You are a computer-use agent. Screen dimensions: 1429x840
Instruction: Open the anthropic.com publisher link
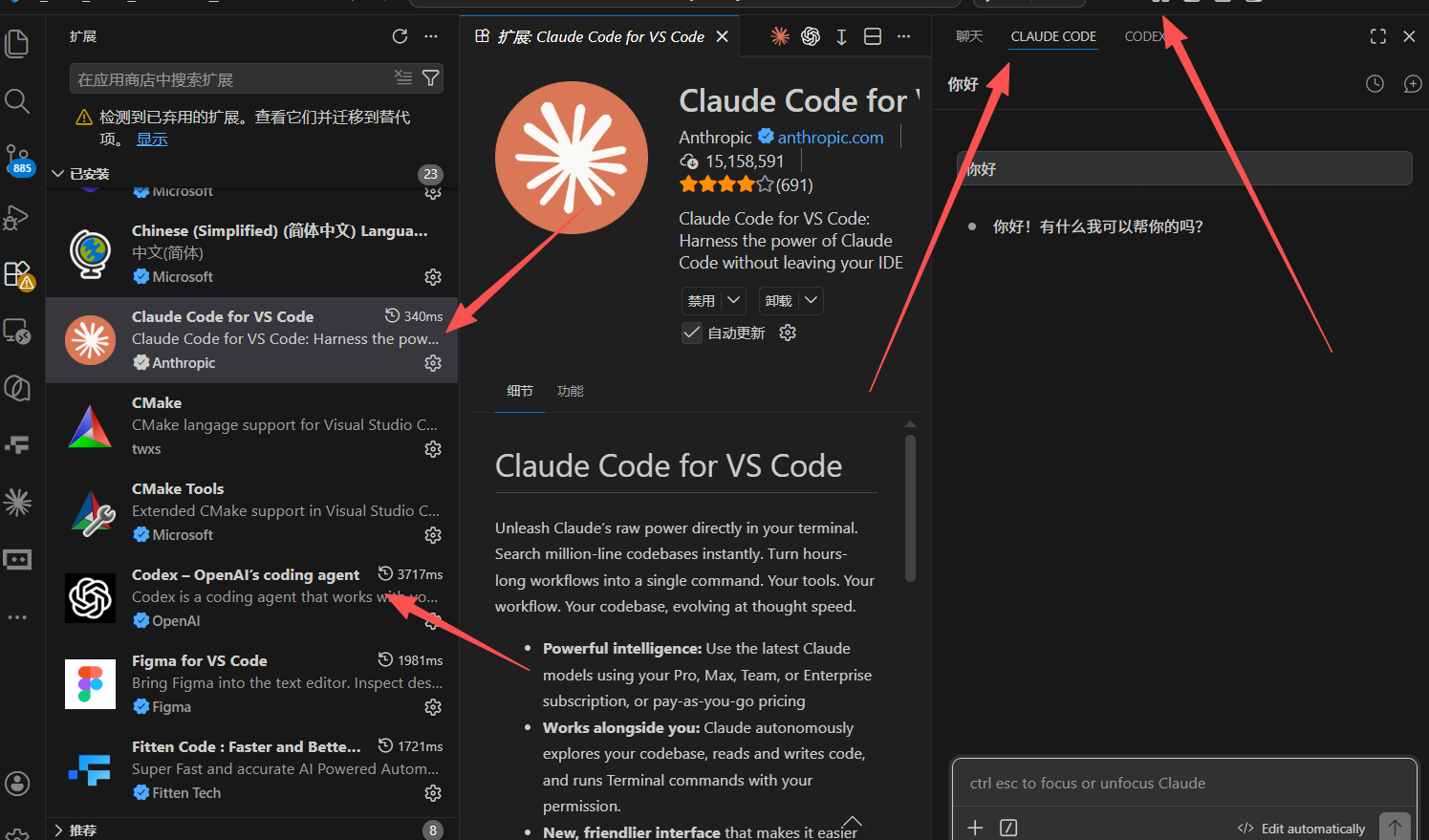[x=830, y=138]
